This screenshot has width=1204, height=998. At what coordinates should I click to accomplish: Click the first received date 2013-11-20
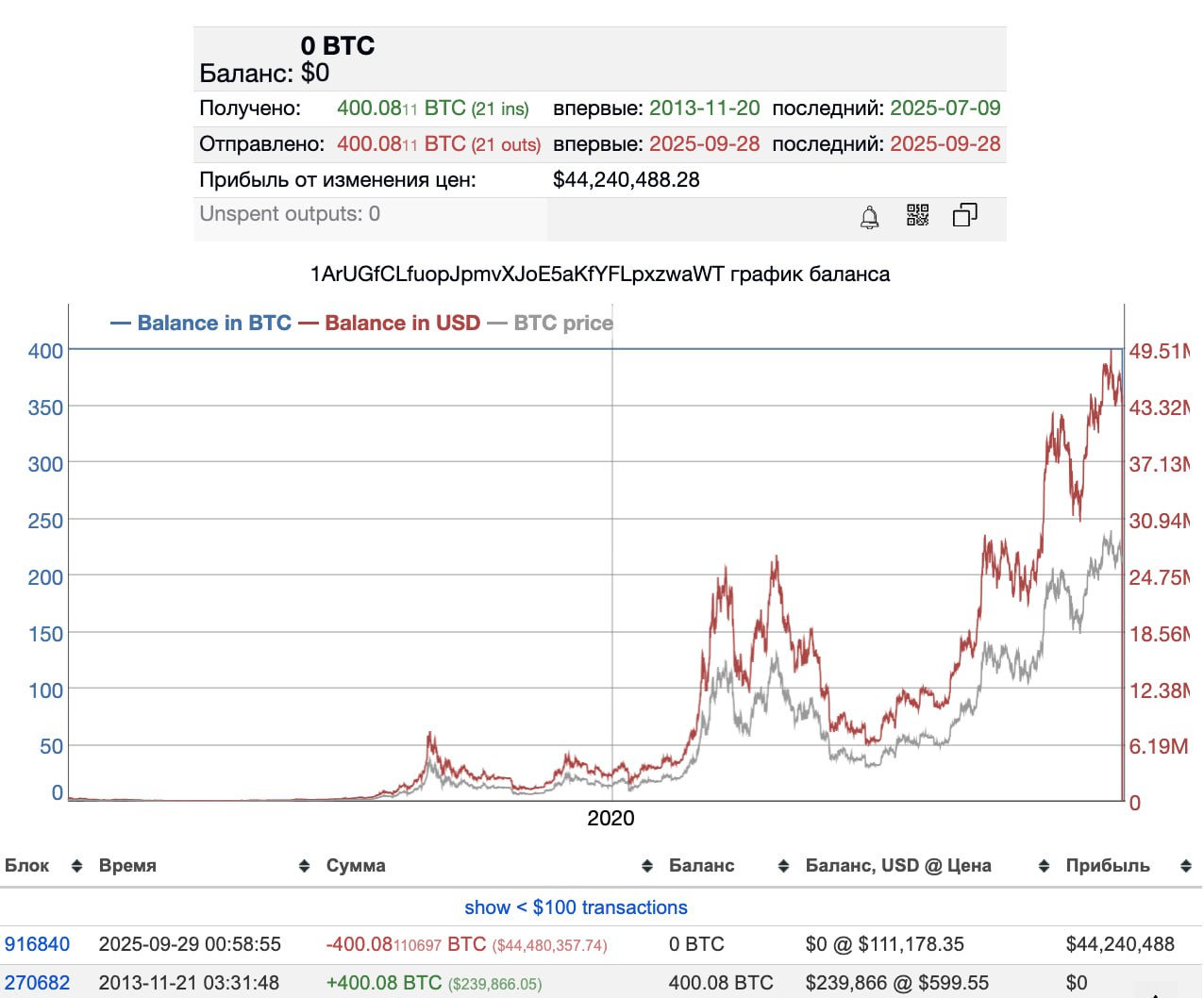(x=704, y=108)
